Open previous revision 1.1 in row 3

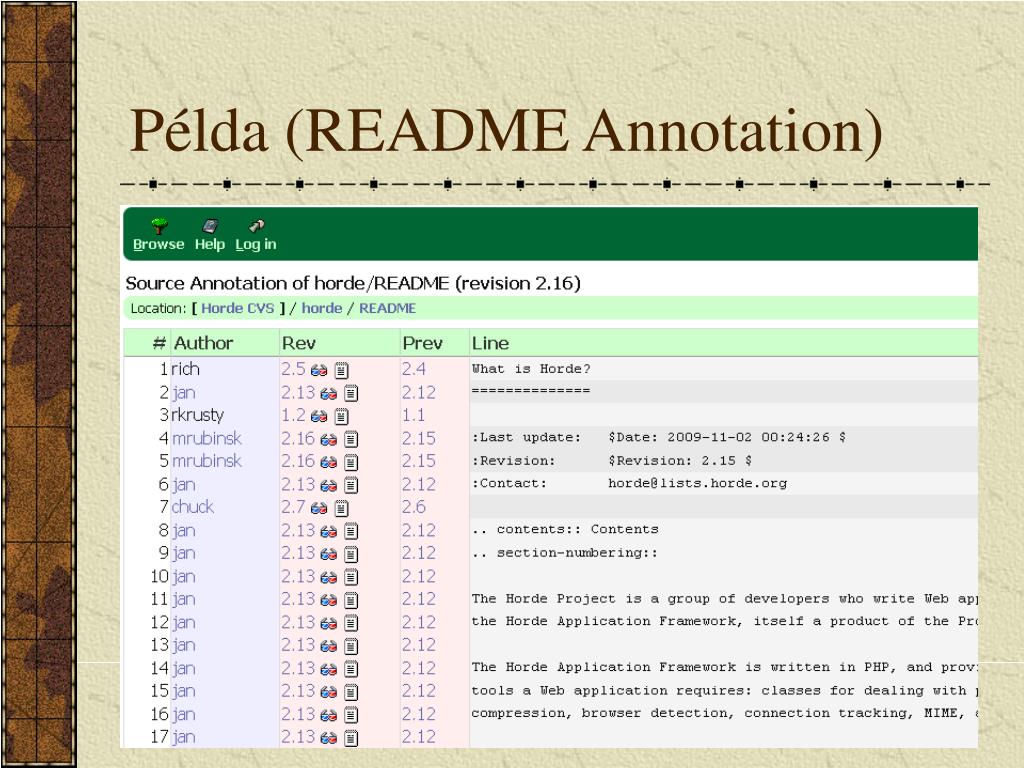pos(413,415)
